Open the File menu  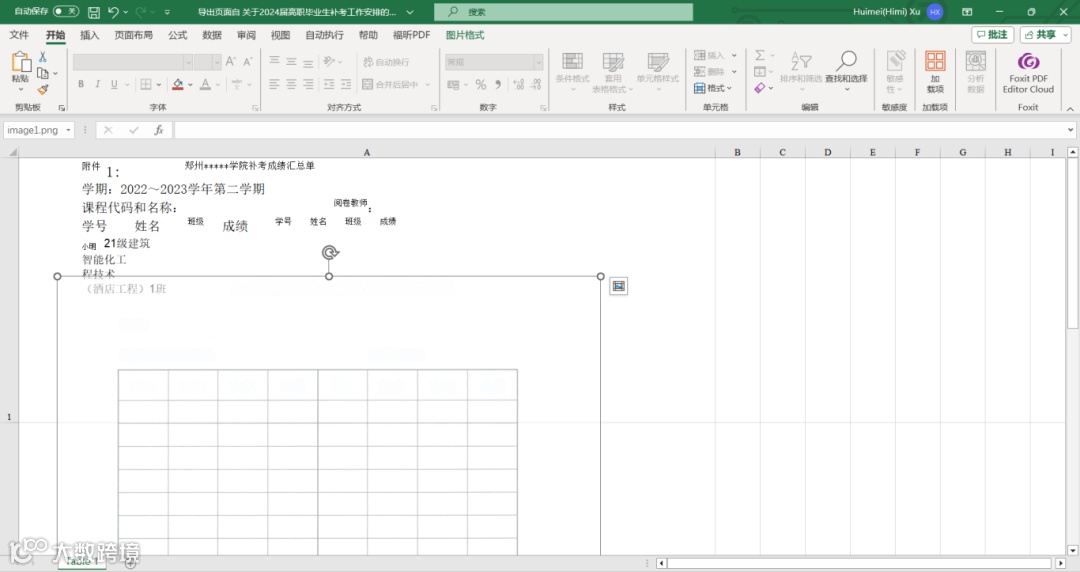tap(19, 35)
